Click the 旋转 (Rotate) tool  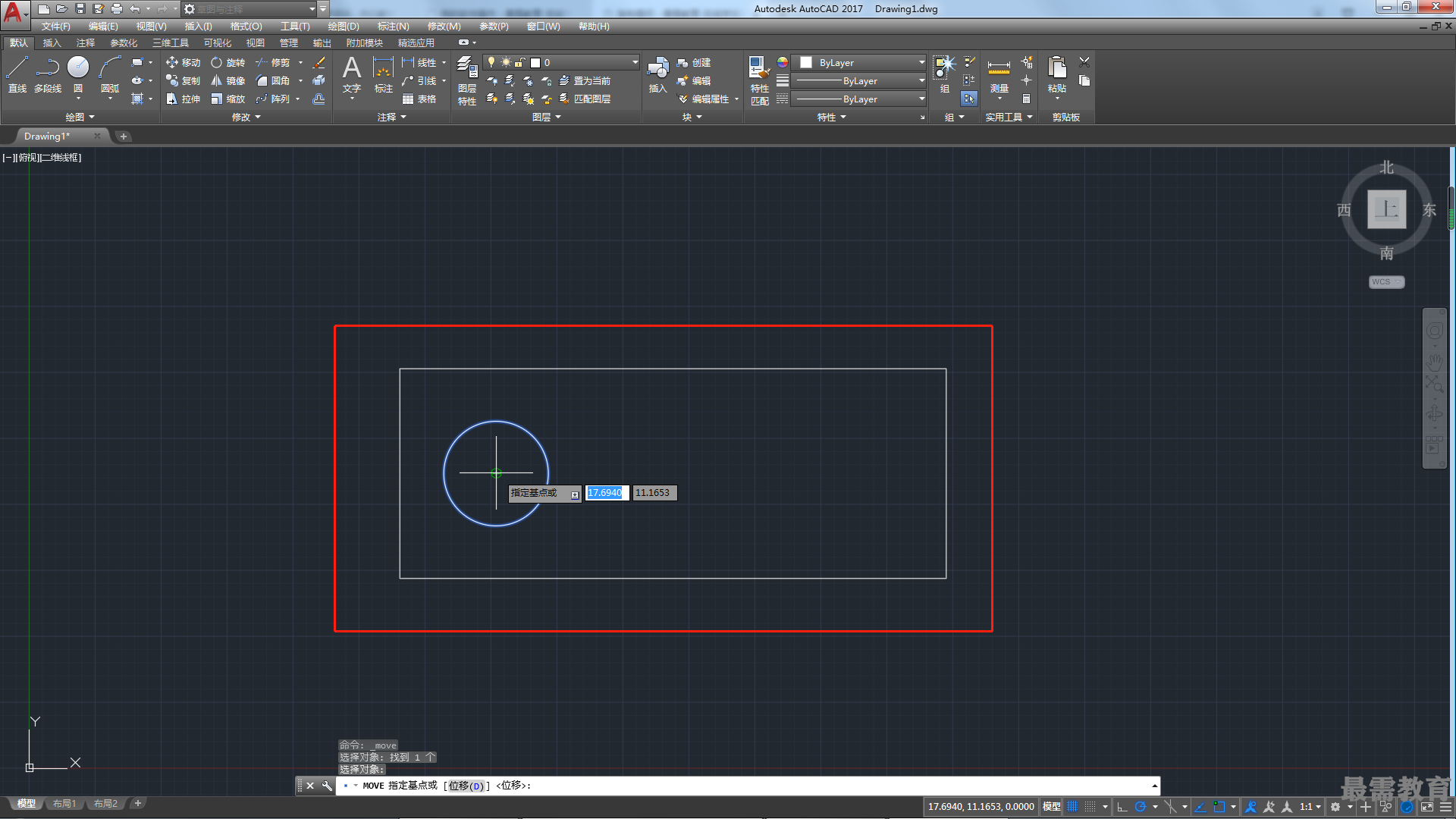pos(227,62)
